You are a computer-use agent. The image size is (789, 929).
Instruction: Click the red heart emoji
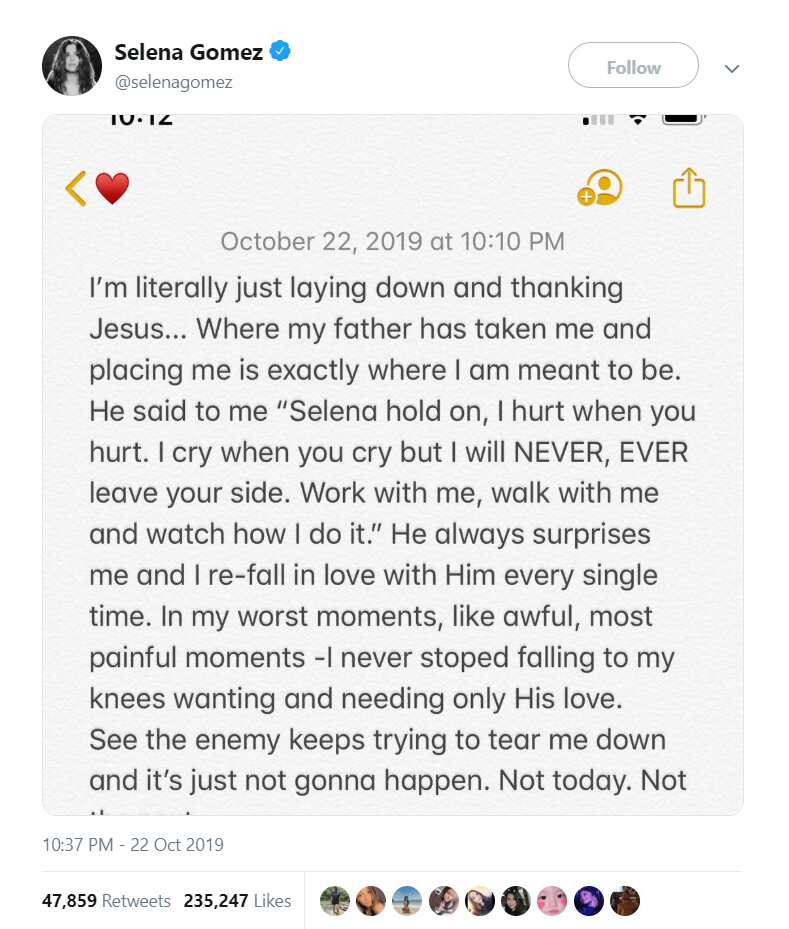point(112,188)
